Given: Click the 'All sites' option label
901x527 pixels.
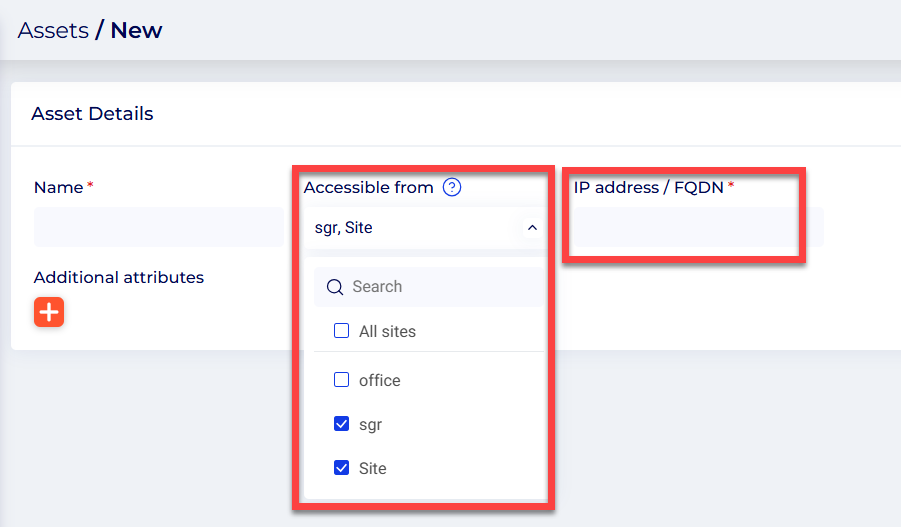Looking at the screenshot, I should (387, 331).
